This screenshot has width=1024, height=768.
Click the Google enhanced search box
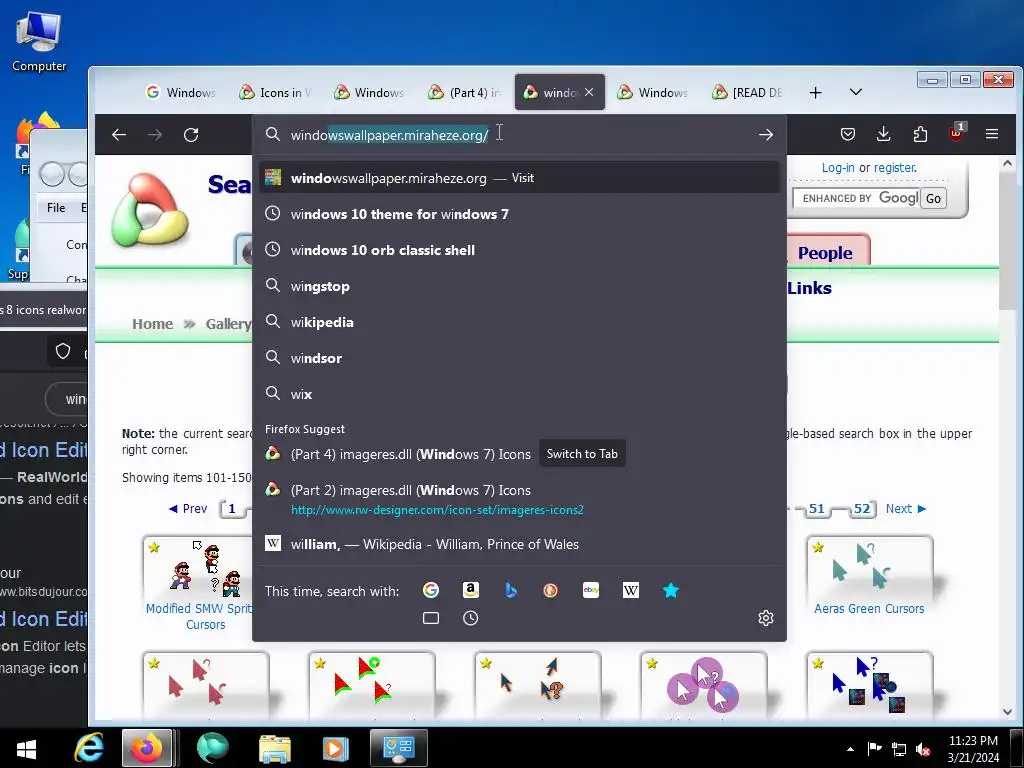[856, 199]
